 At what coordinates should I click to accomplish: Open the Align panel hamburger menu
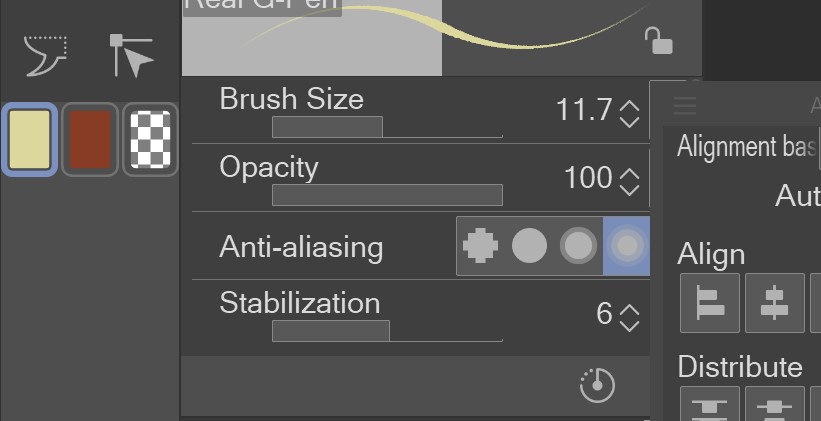pos(685,105)
